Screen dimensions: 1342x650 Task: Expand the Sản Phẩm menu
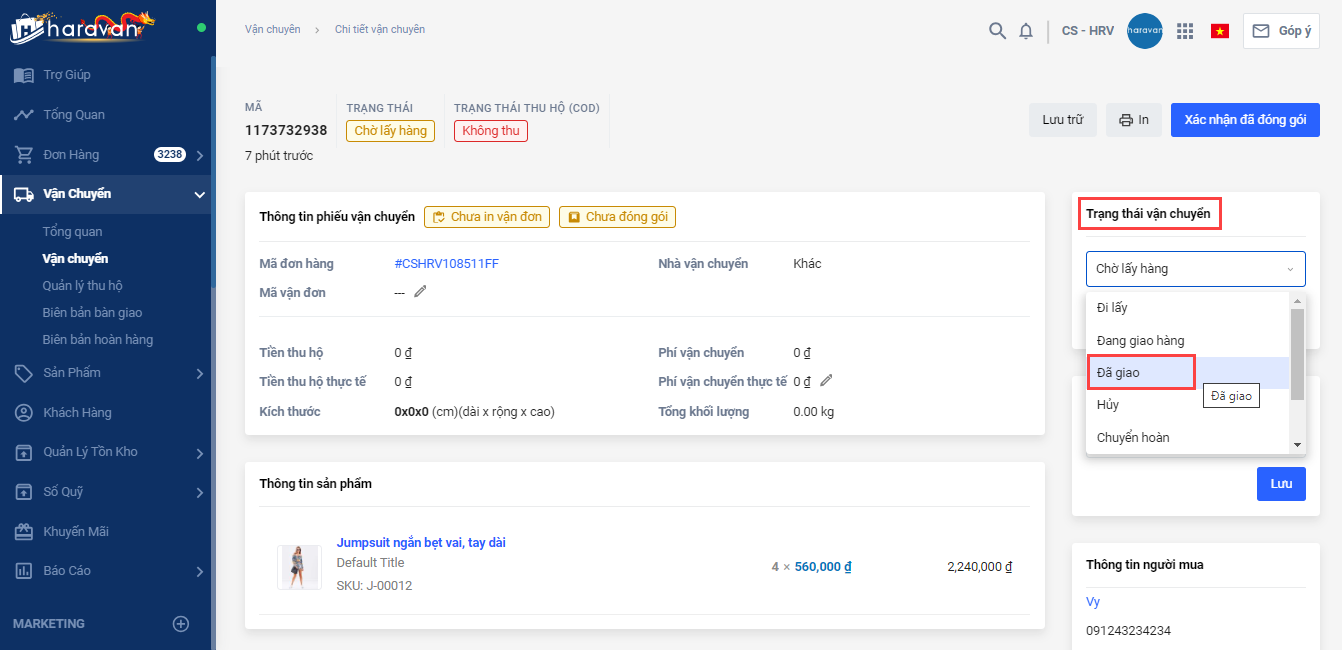coord(200,373)
